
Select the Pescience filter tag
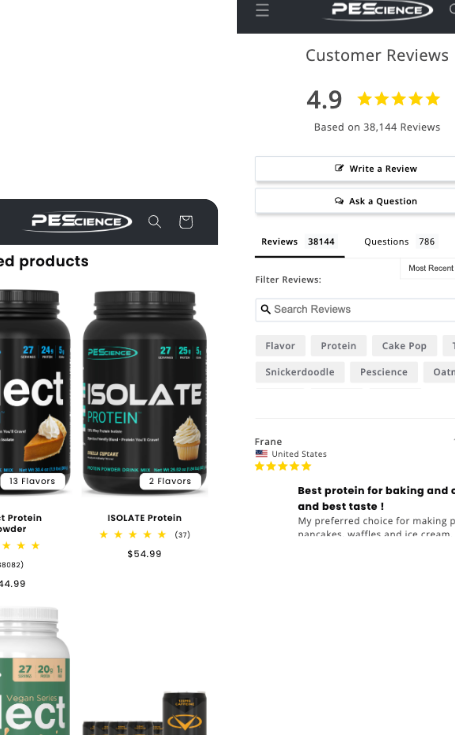click(x=384, y=372)
